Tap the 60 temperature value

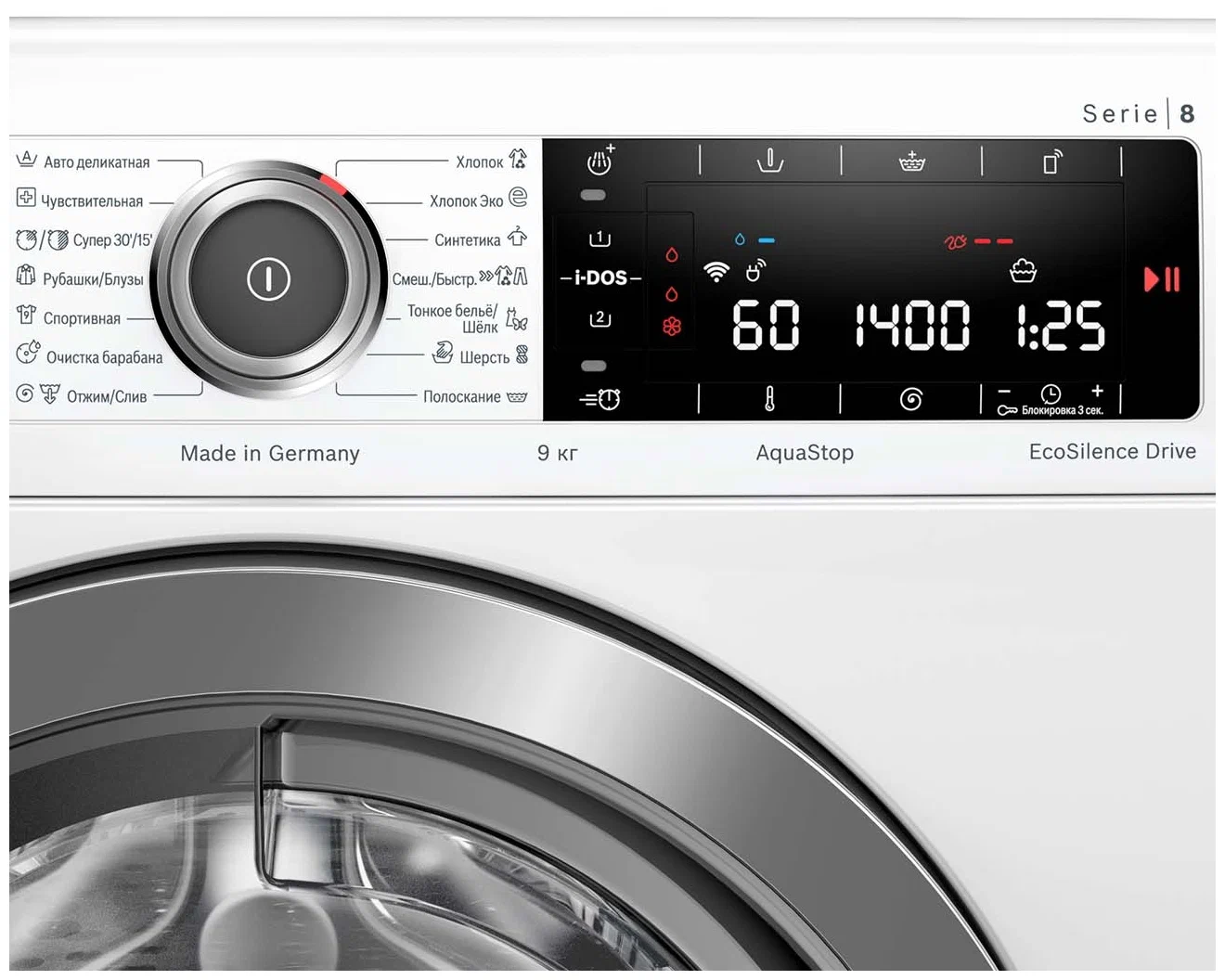click(766, 326)
